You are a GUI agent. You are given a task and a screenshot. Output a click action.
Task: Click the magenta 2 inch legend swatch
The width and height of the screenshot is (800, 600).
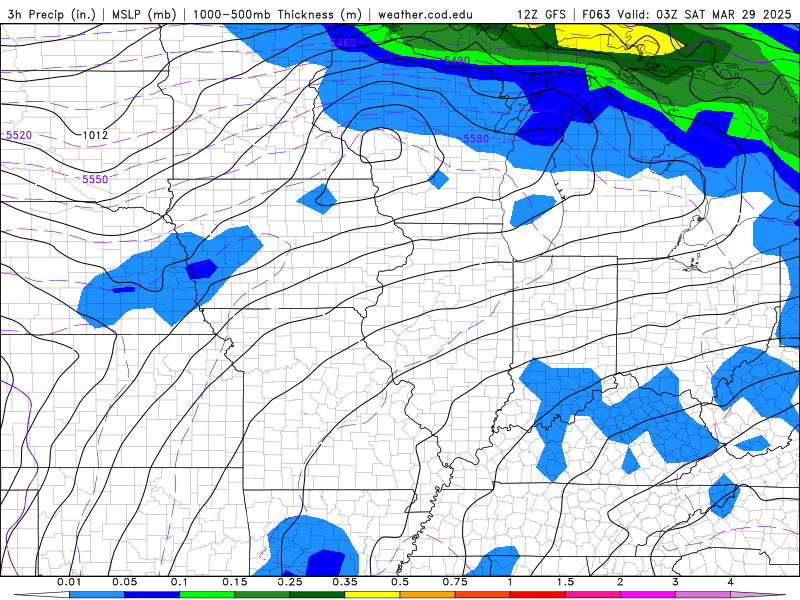[648, 595]
